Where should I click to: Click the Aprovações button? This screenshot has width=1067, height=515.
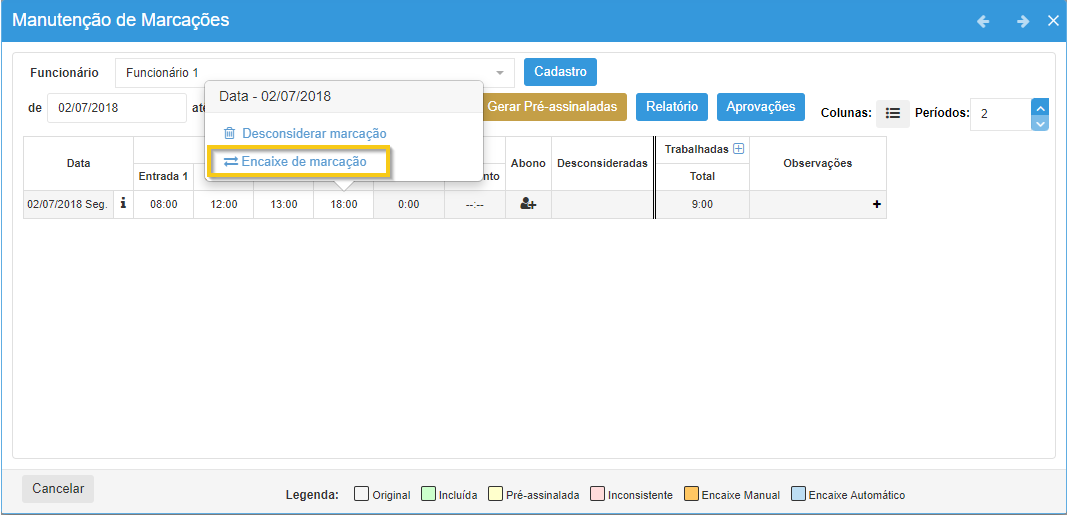point(760,107)
